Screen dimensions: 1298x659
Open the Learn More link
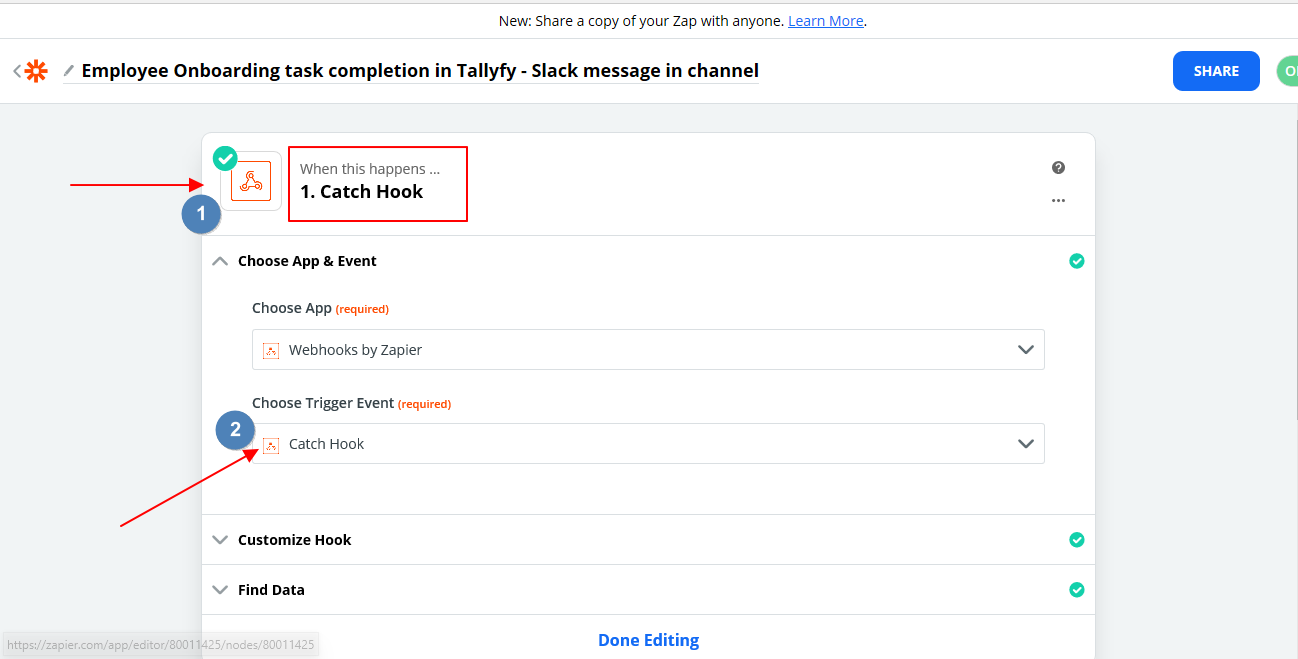click(826, 21)
